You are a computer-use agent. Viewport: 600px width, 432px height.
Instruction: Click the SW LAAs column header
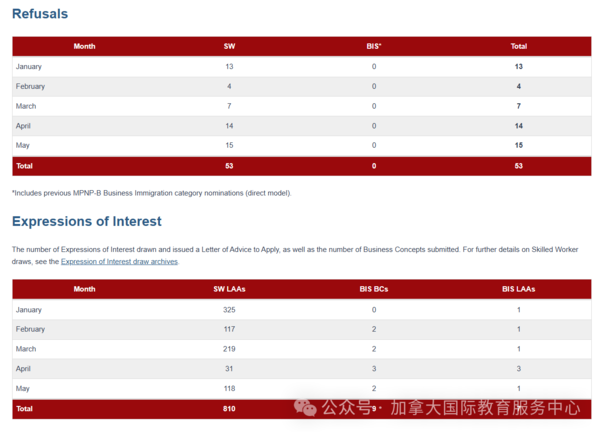coord(229,289)
